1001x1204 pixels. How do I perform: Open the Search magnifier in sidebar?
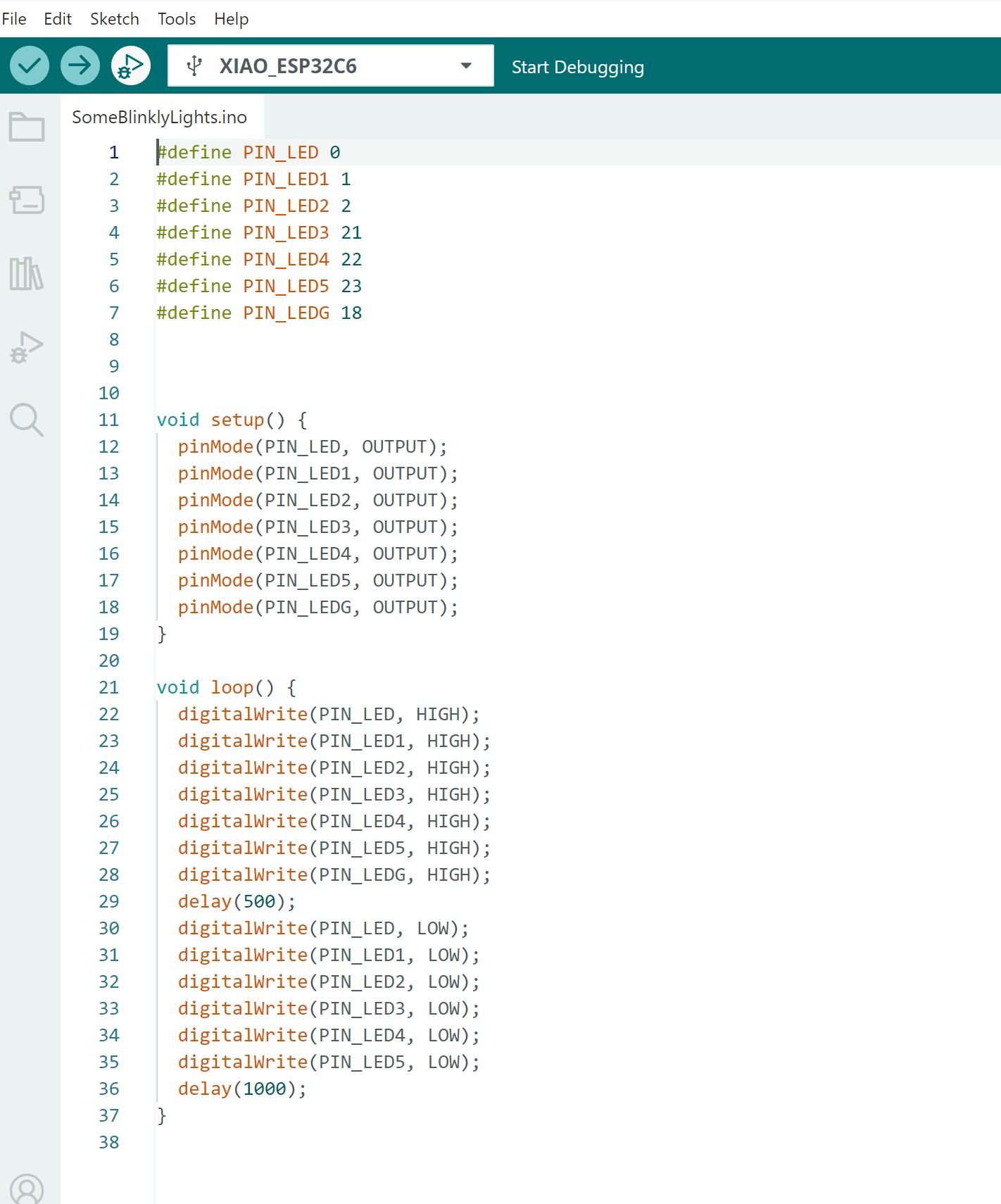[x=27, y=420]
